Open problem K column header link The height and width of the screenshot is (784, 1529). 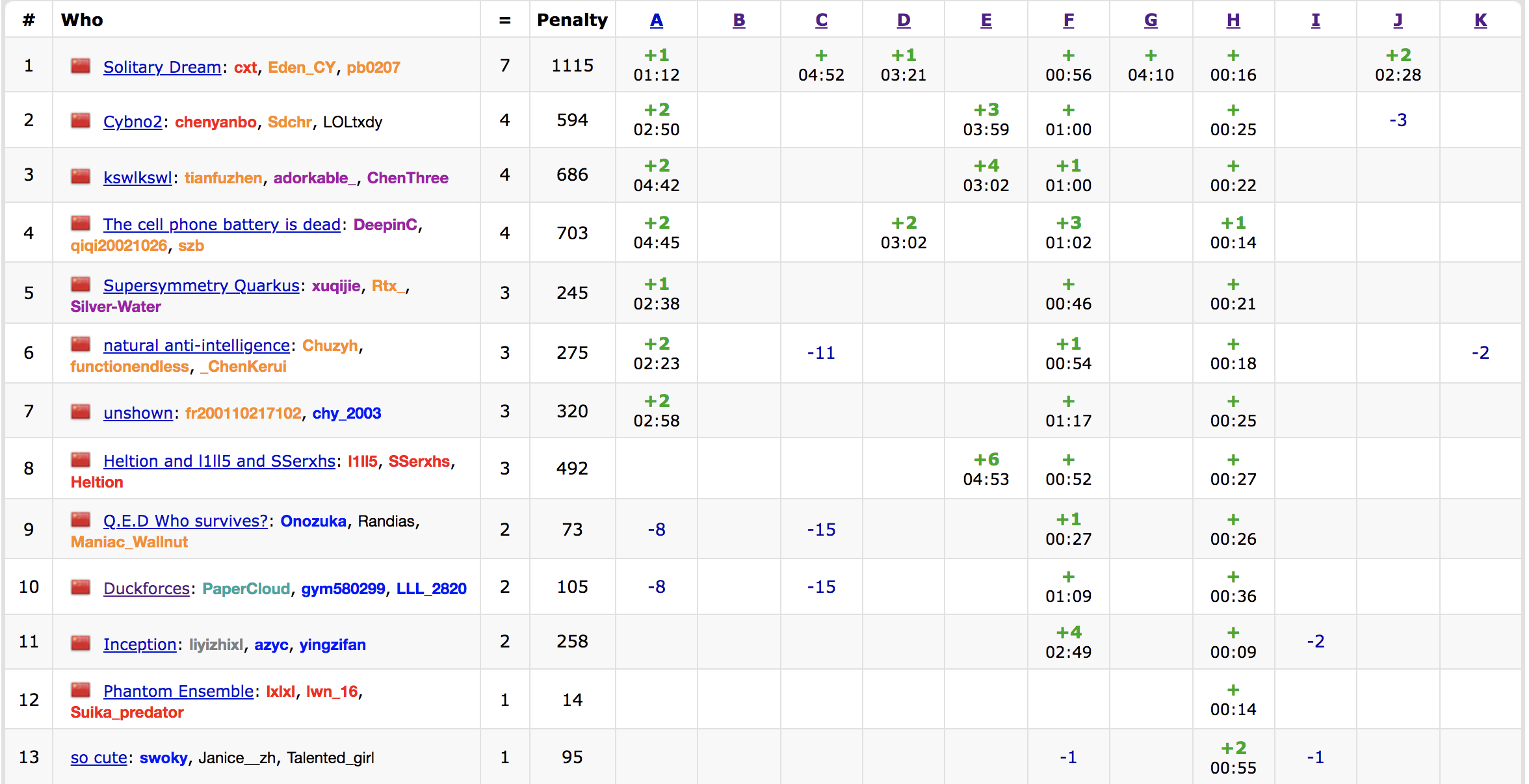pyautogui.click(x=1480, y=20)
